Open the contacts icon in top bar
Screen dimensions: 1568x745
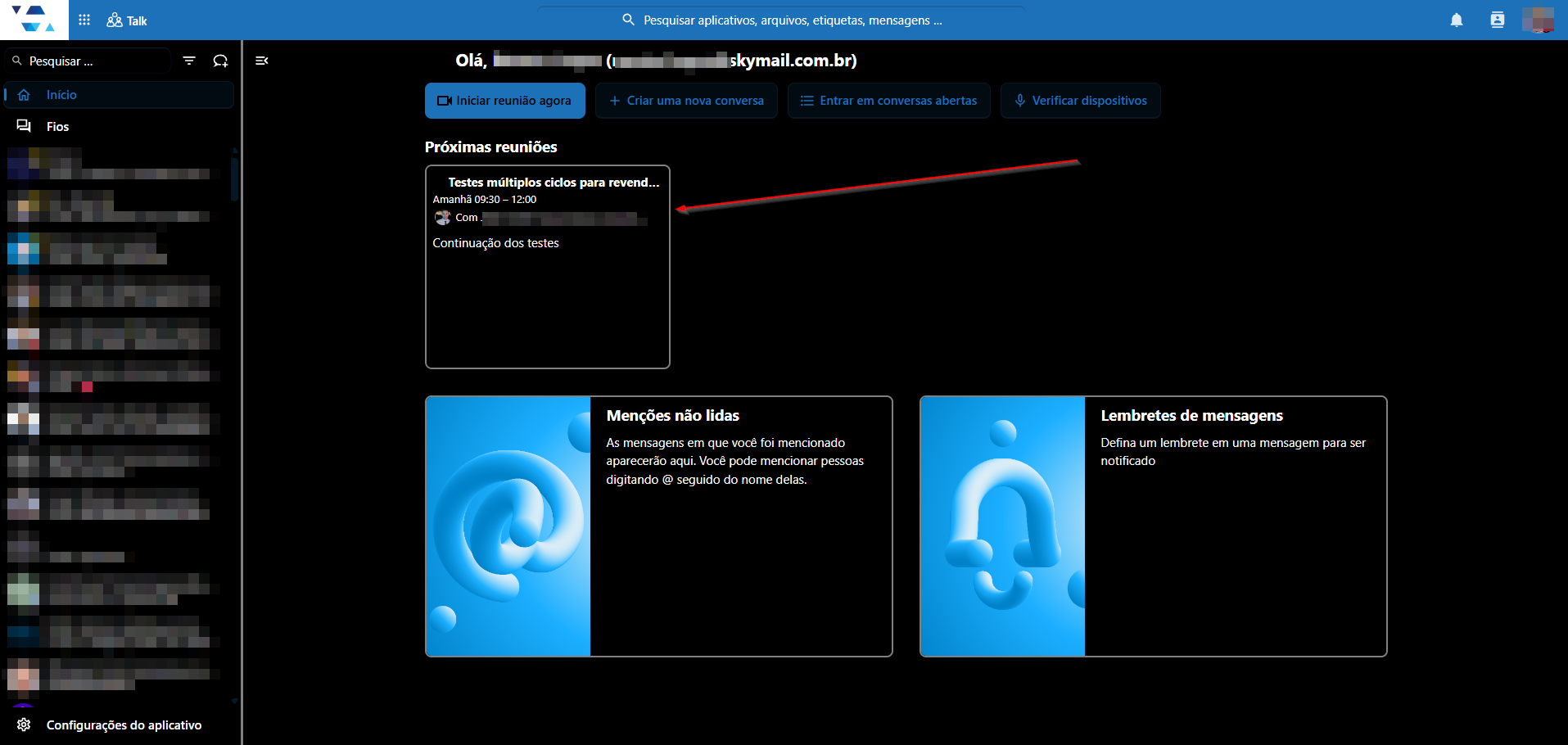pos(1498,20)
